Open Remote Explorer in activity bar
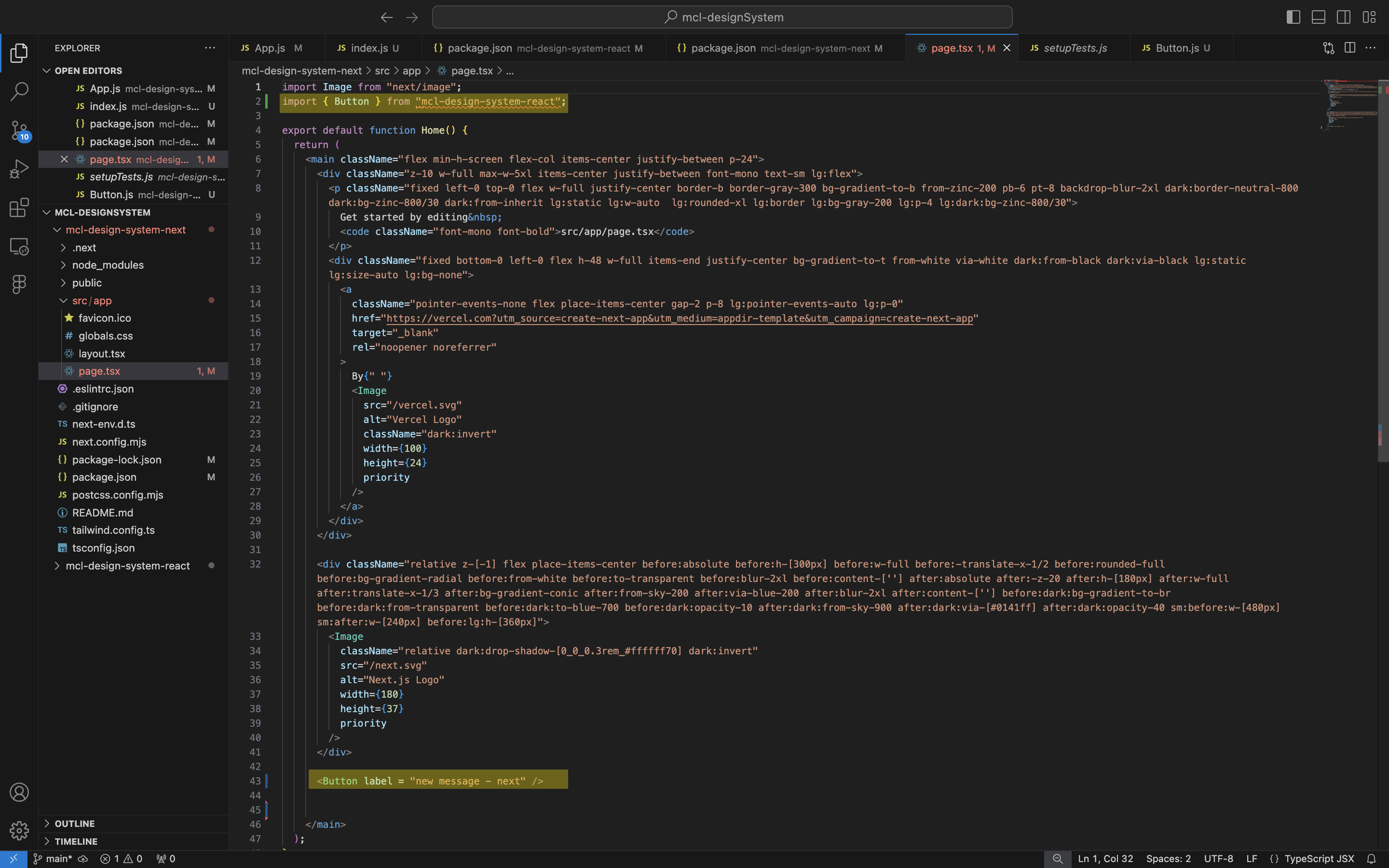 (x=19, y=246)
